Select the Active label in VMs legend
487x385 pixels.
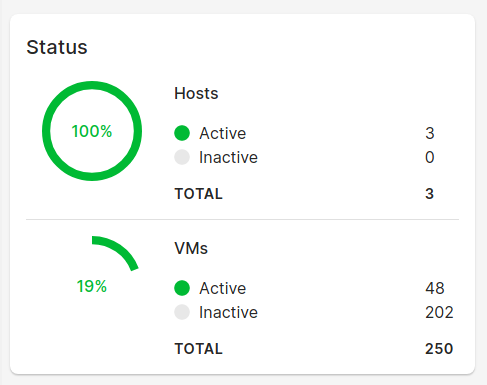(223, 288)
